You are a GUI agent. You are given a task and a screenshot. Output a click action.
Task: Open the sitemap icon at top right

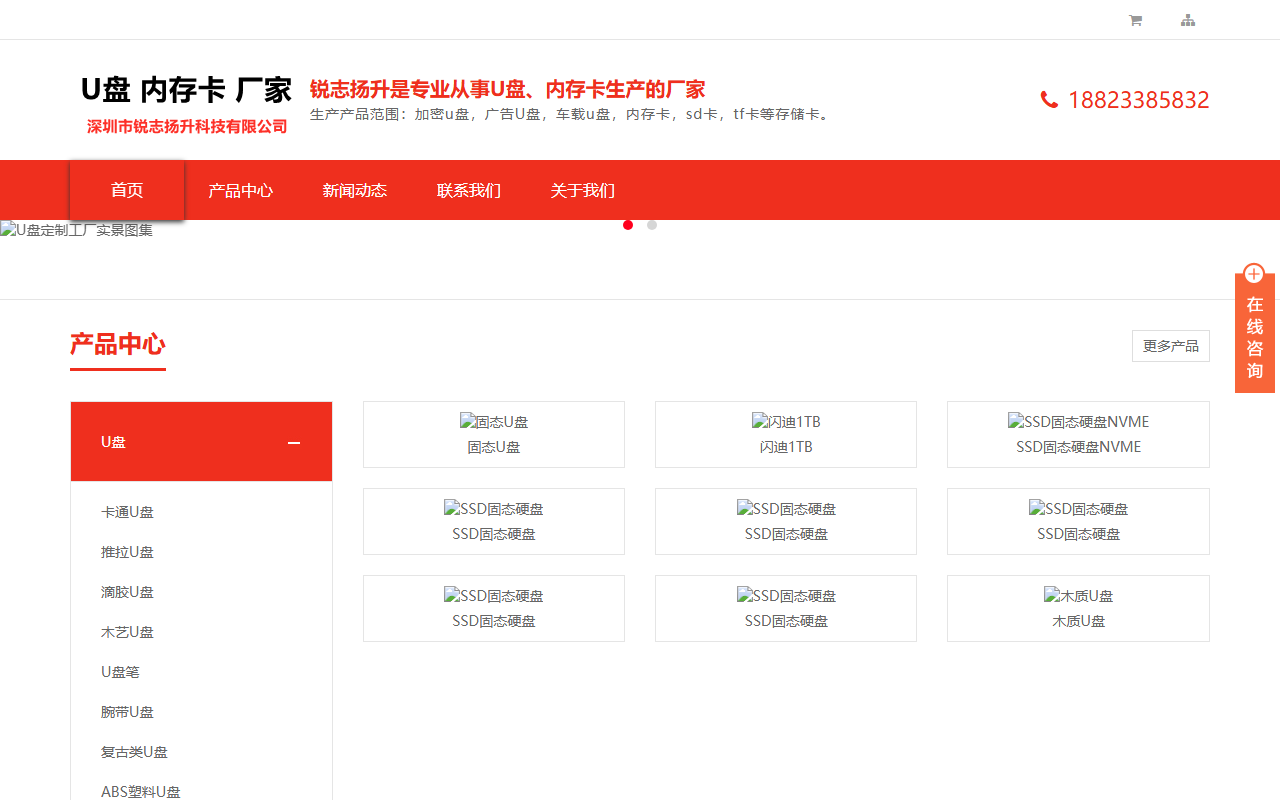pos(1188,20)
